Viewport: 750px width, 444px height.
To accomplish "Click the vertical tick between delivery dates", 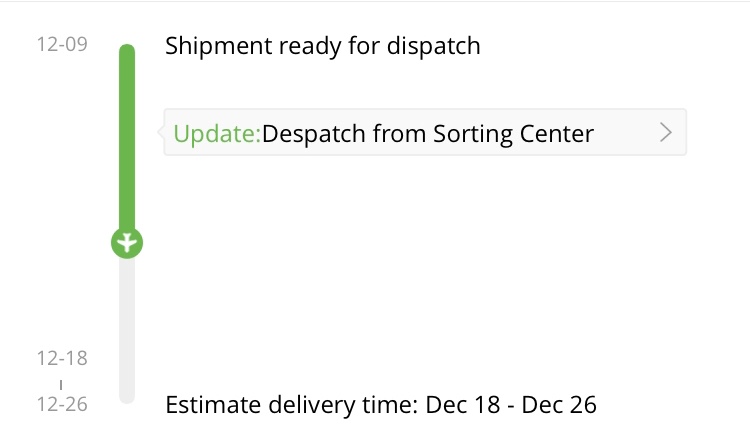I will coord(61,385).
